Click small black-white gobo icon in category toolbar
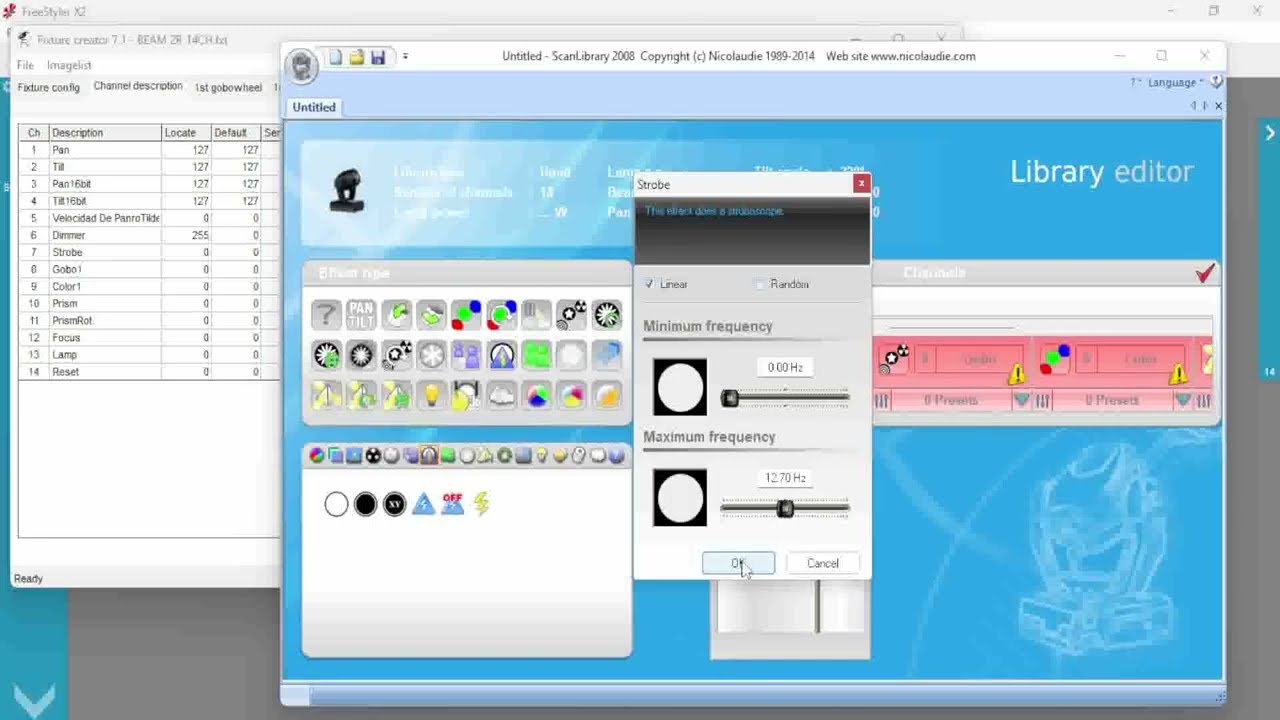Viewport: 1280px width, 720px height. (373, 455)
